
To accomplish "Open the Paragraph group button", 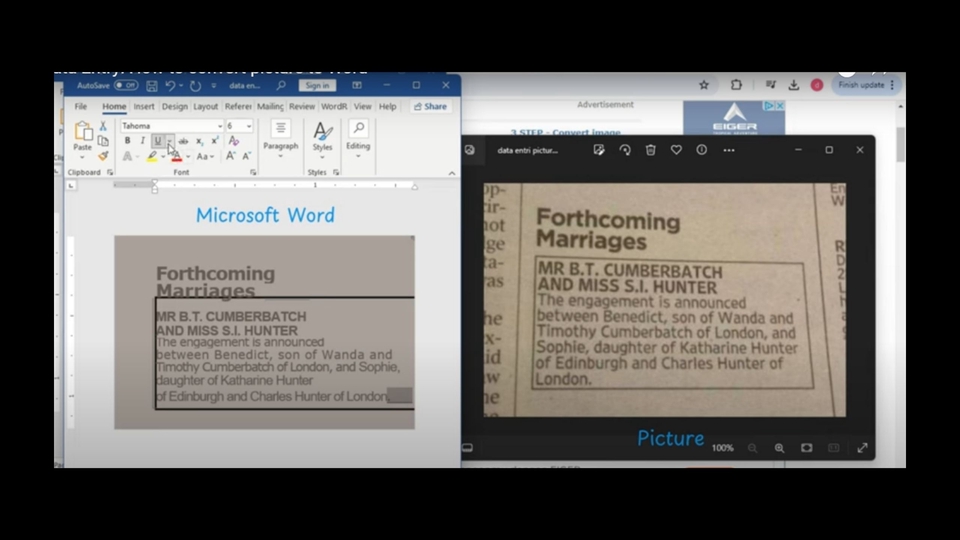I will coord(280,140).
